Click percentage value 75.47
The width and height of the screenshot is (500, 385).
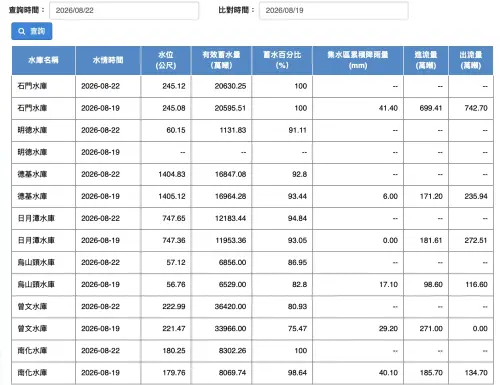tap(297, 328)
